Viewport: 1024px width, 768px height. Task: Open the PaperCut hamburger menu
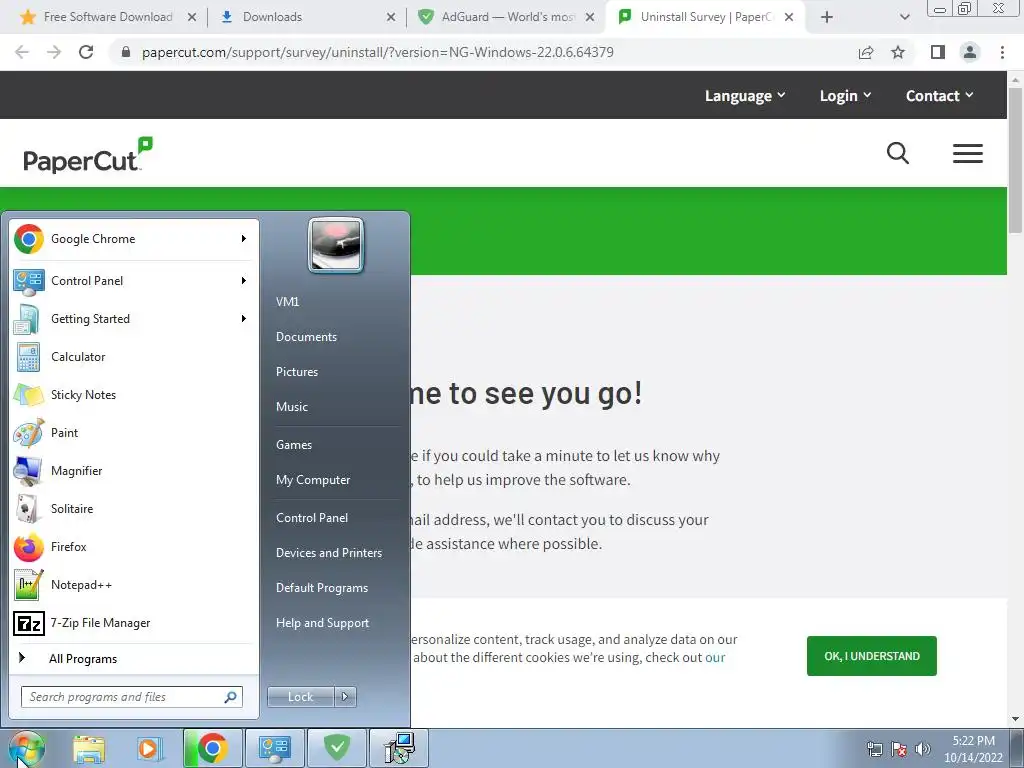coord(968,153)
